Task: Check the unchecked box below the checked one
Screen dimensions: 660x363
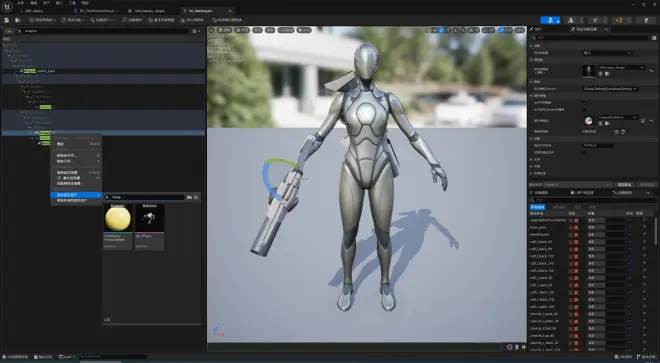Action: pyautogui.click(x=585, y=109)
